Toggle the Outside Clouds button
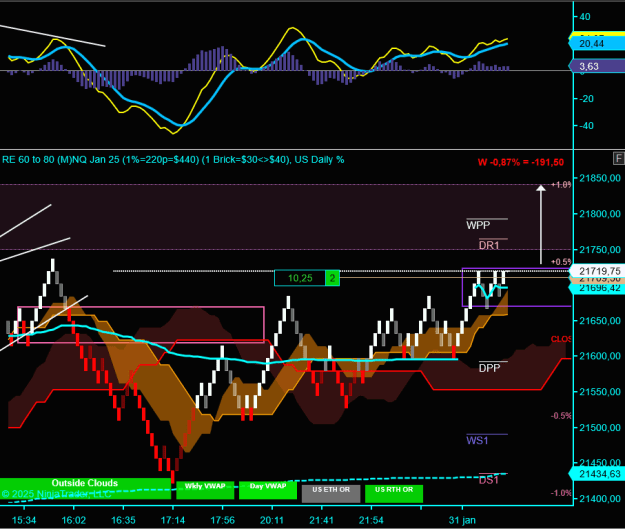This screenshot has width=625, height=529. [85, 488]
